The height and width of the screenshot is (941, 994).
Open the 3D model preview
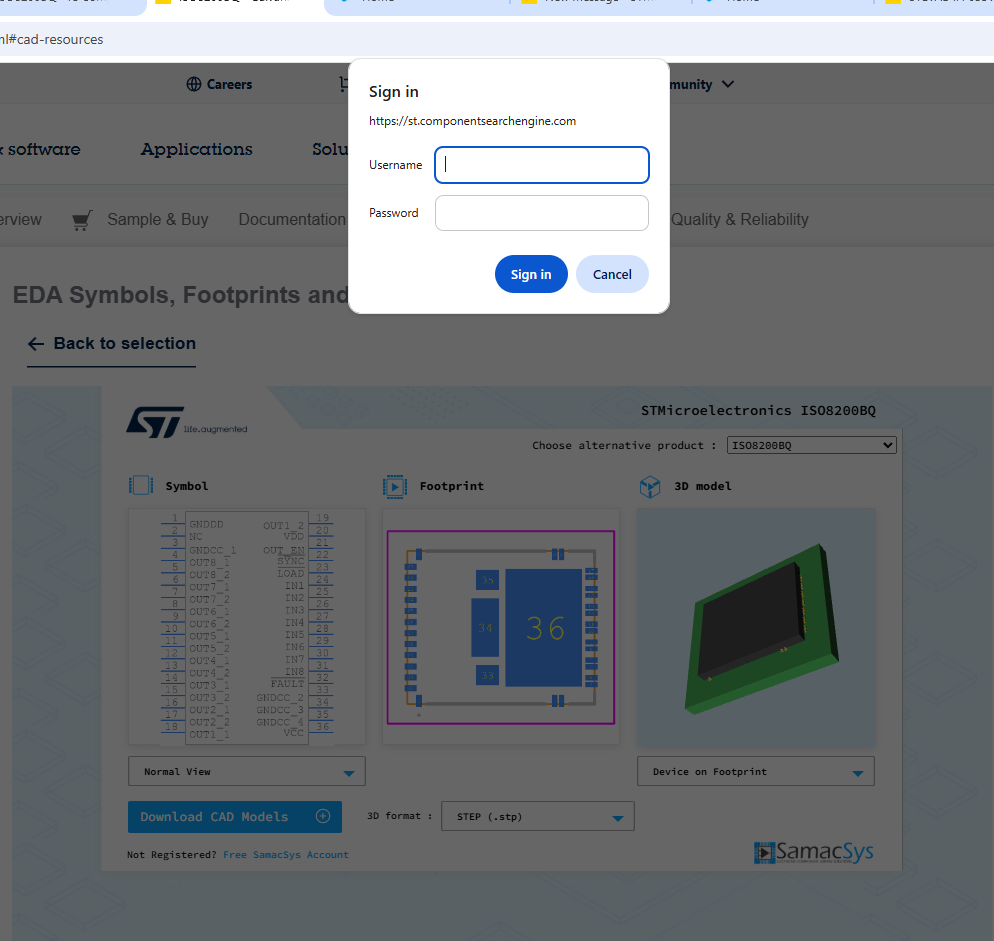(756, 626)
